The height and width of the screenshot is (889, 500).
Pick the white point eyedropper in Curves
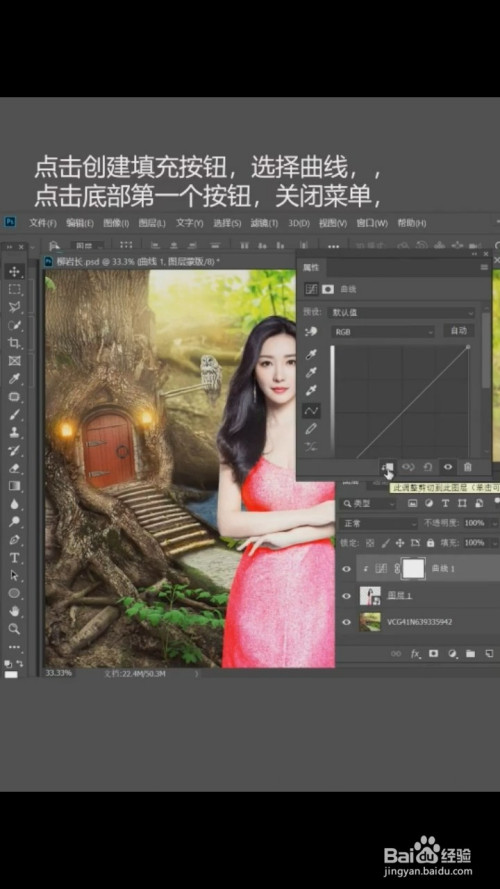[311, 391]
